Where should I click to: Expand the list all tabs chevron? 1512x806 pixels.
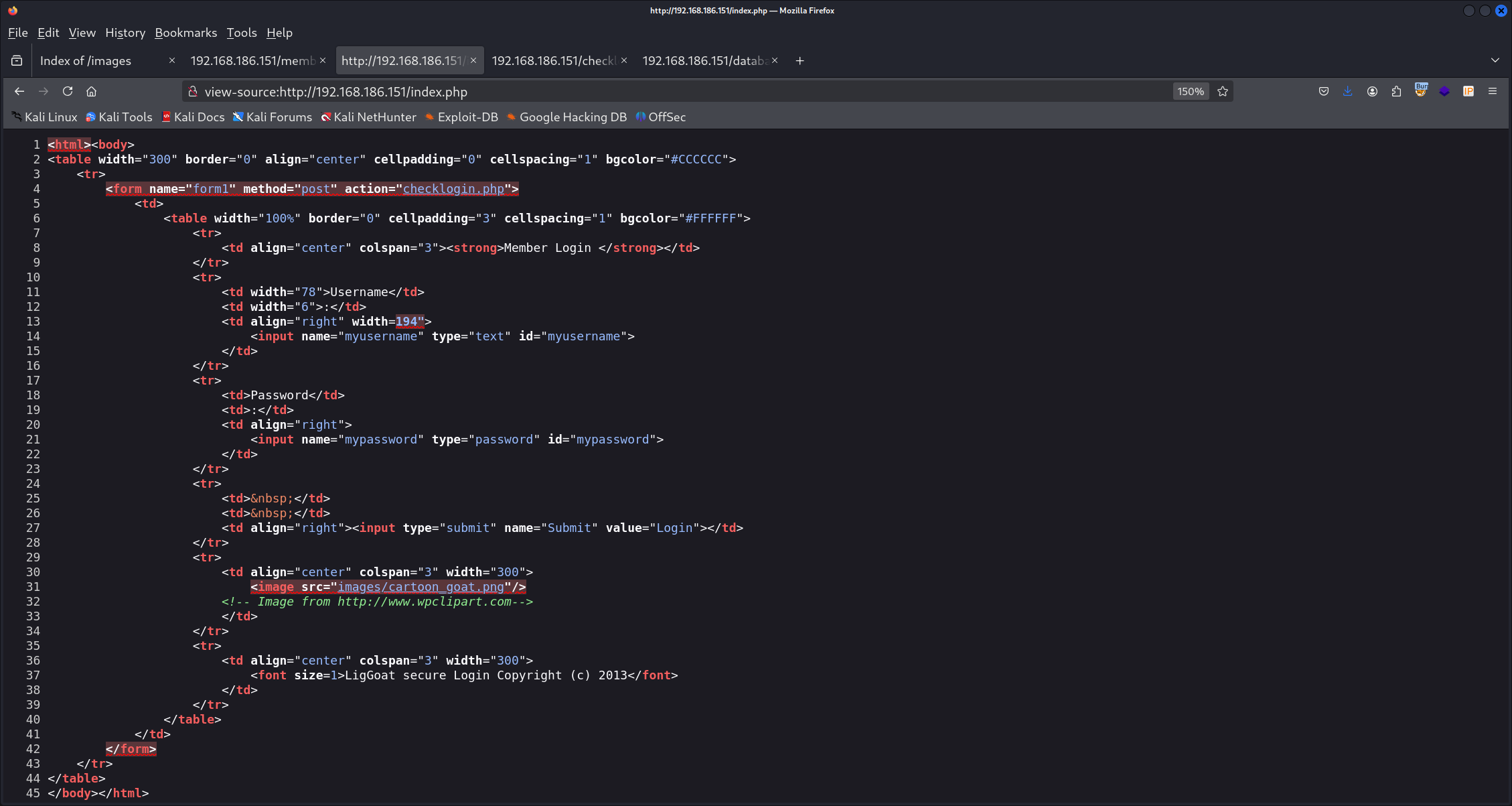(x=1495, y=60)
